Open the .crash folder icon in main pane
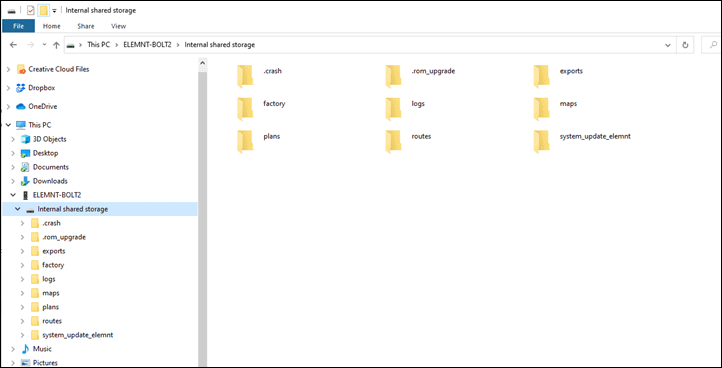 click(x=245, y=76)
